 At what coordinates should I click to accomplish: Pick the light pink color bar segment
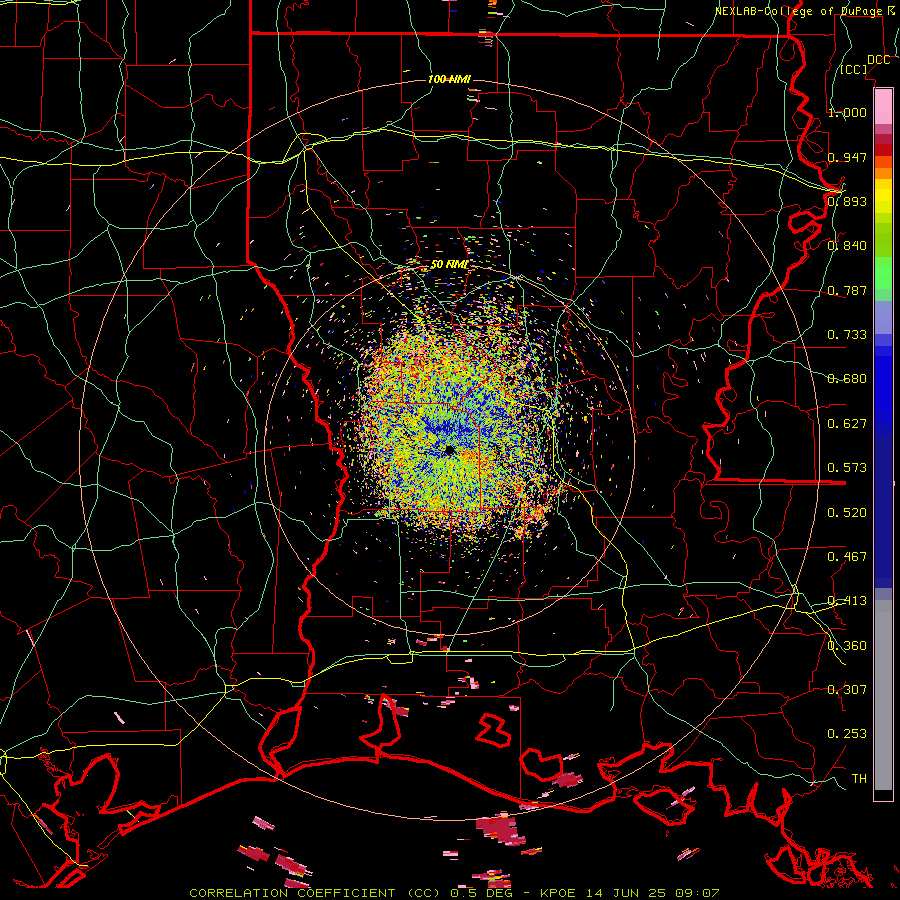(883, 106)
